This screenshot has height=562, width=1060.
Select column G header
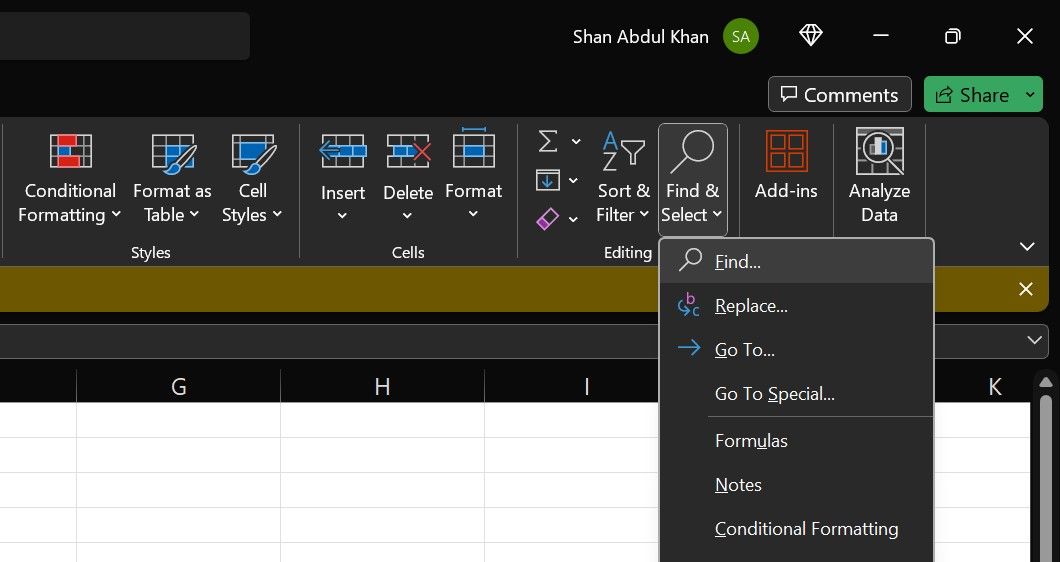point(179,387)
